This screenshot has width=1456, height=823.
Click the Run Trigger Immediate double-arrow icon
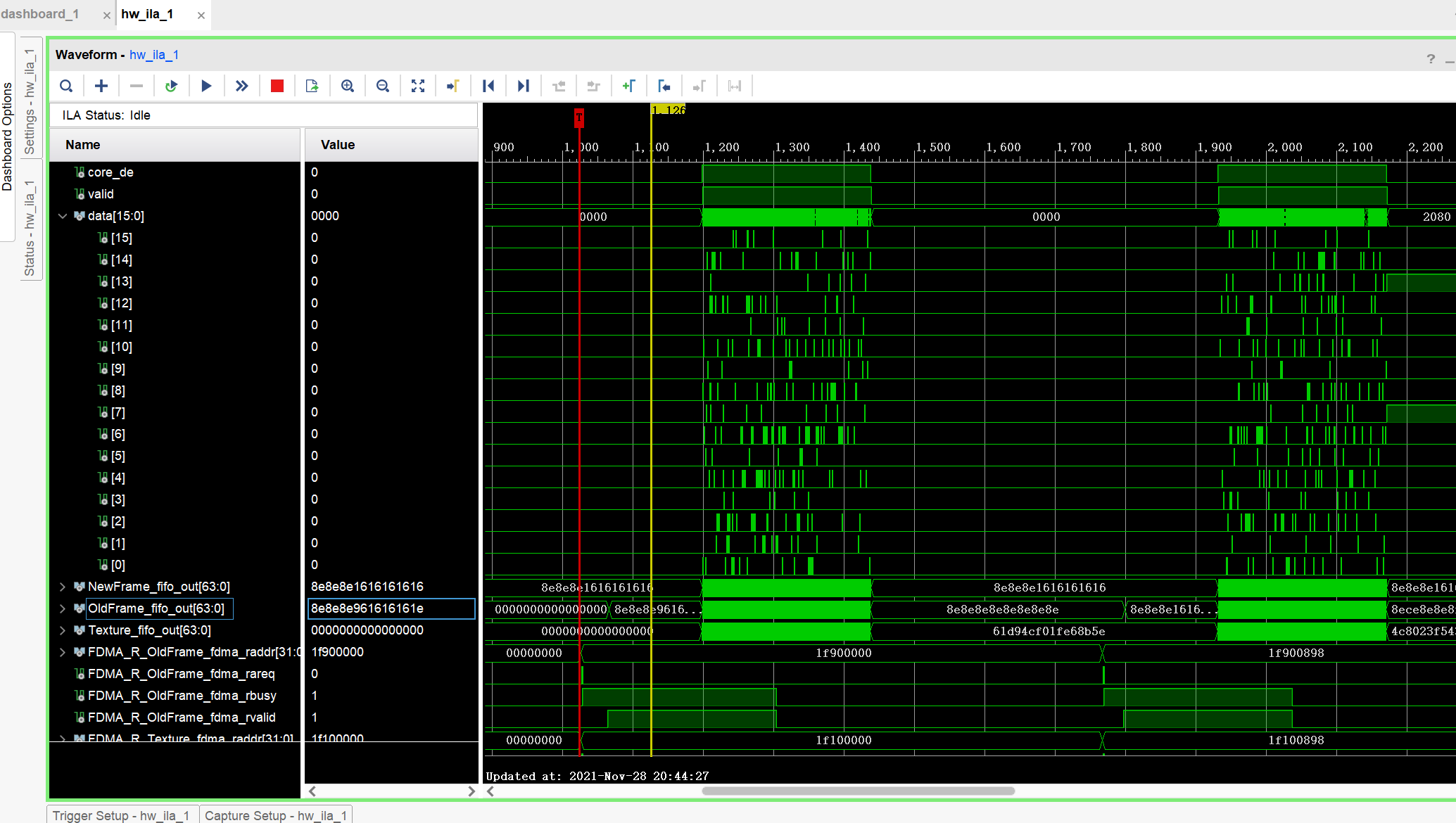[241, 86]
